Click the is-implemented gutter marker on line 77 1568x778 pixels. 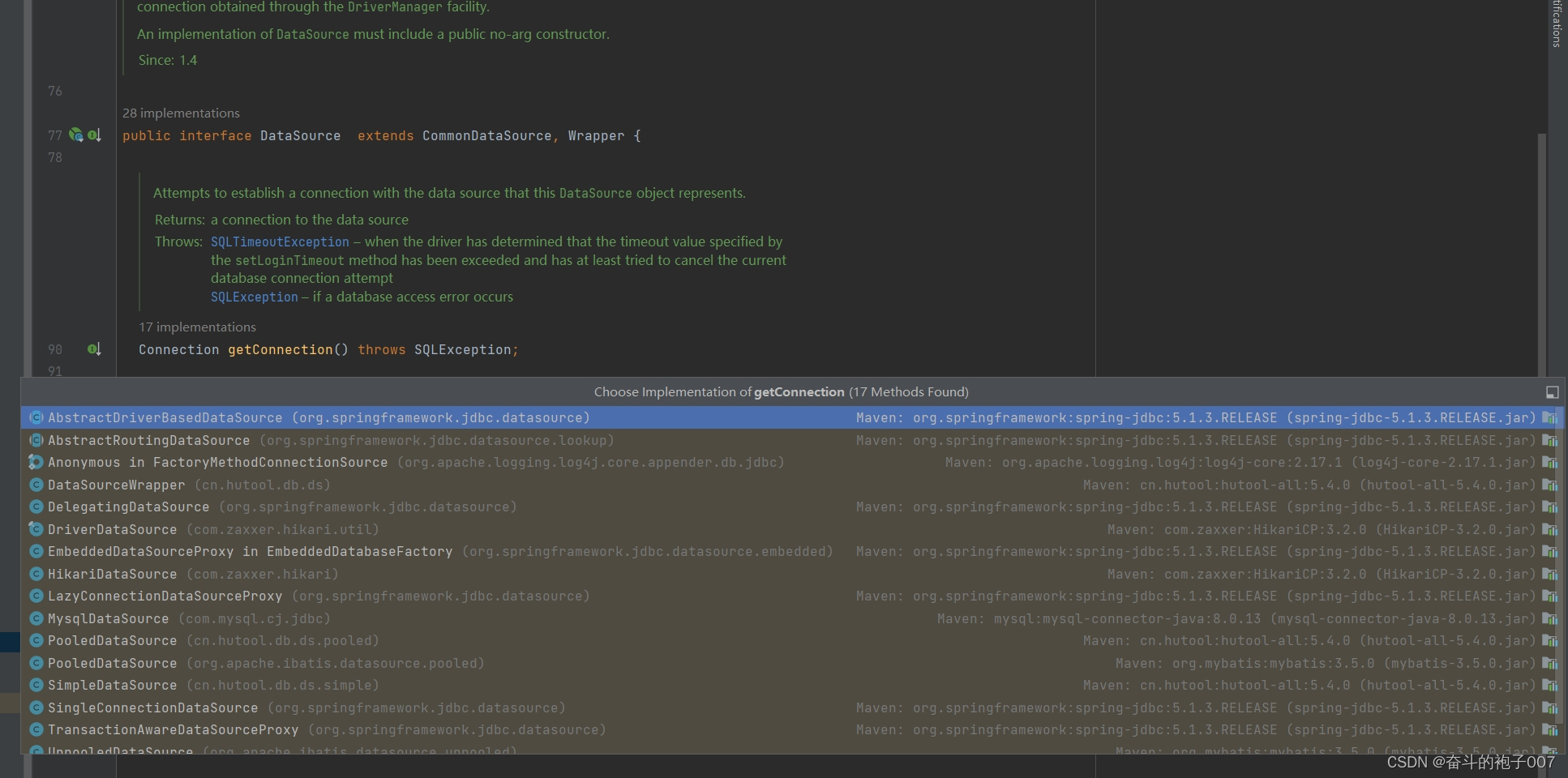[94, 135]
